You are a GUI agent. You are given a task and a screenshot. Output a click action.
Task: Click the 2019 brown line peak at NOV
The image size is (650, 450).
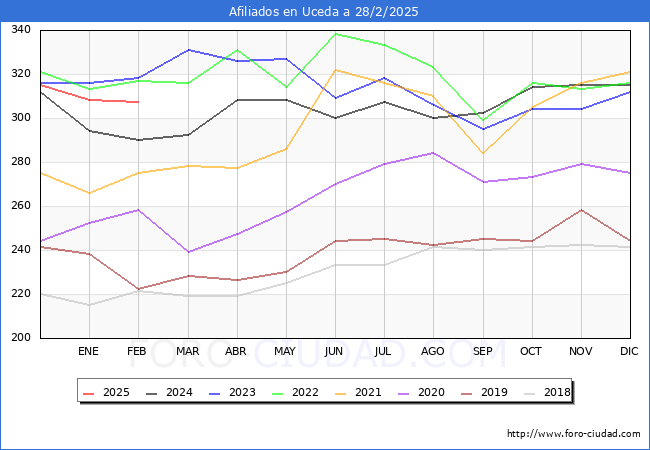tap(582, 210)
